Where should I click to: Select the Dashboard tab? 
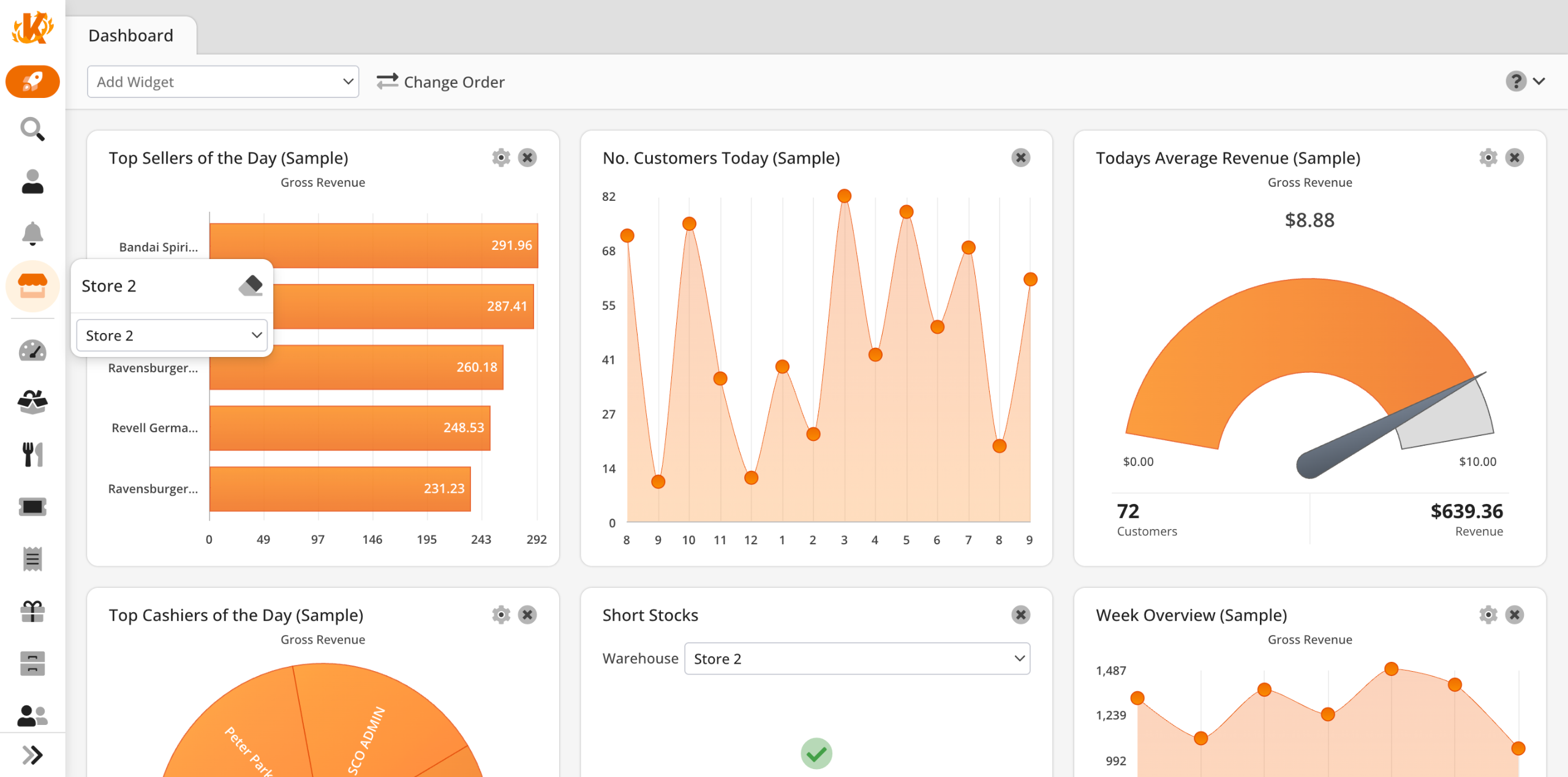point(131,36)
